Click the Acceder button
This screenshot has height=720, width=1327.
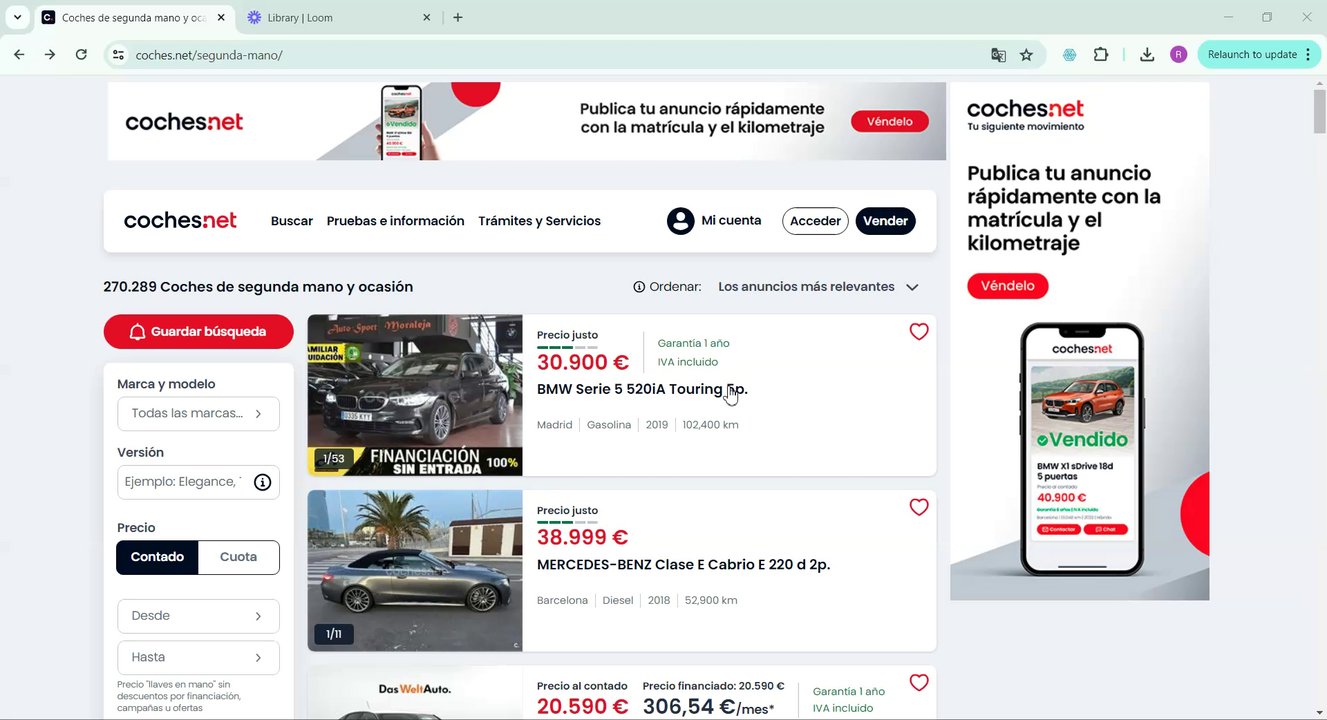tap(815, 221)
